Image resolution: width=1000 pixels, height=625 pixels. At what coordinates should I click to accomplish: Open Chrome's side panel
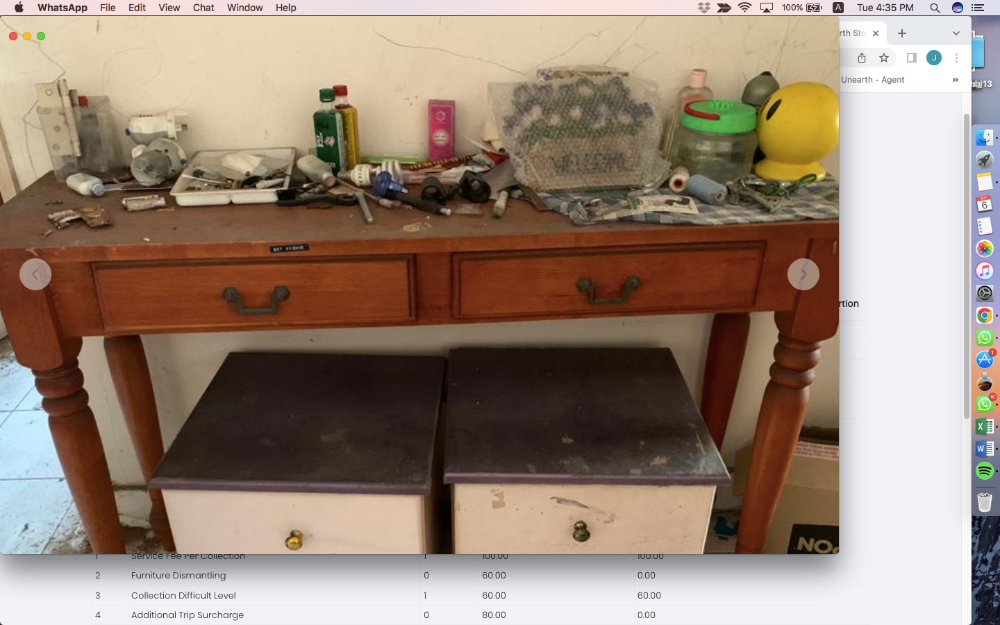[x=911, y=58]
